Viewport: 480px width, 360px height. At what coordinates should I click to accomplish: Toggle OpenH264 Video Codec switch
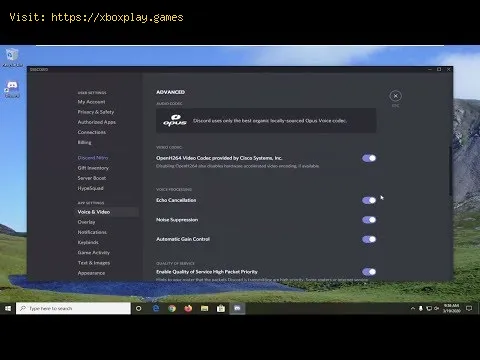click(369, 158)
